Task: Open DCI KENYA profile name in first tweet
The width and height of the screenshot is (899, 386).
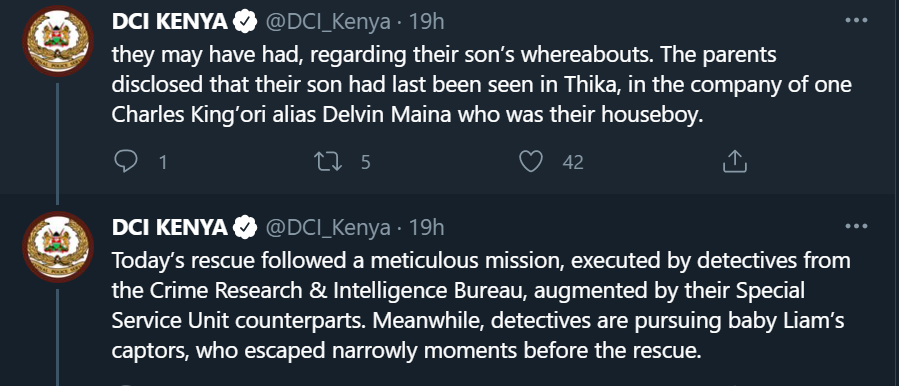Action: pos(170,22)
